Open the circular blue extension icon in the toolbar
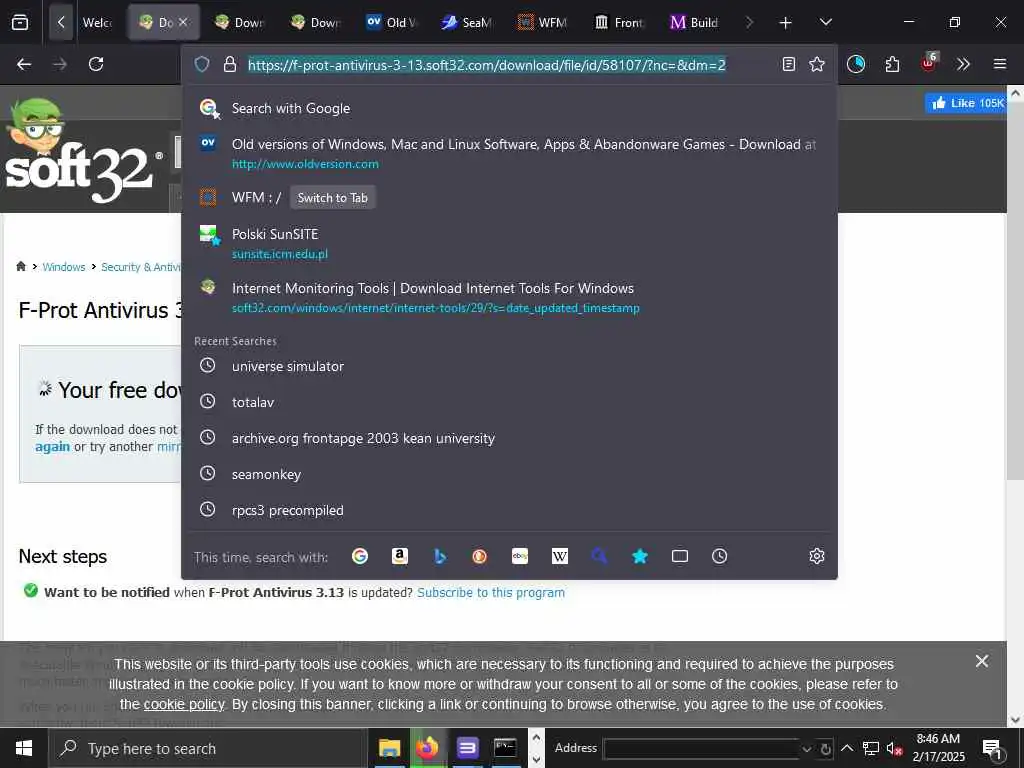 (856, 64)
